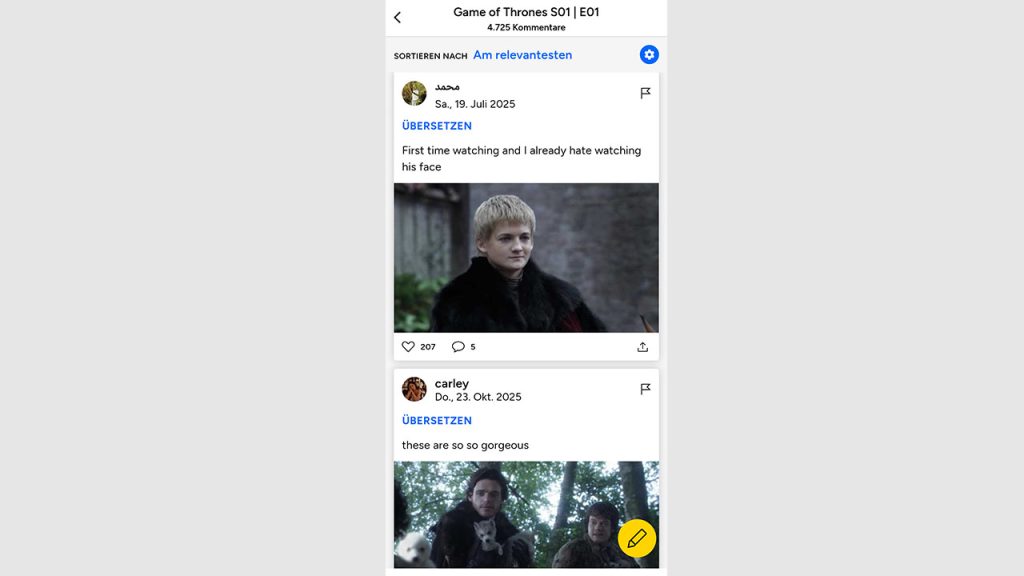Tap the 'SORTIEREN NACH' label

tap(430, 56)
